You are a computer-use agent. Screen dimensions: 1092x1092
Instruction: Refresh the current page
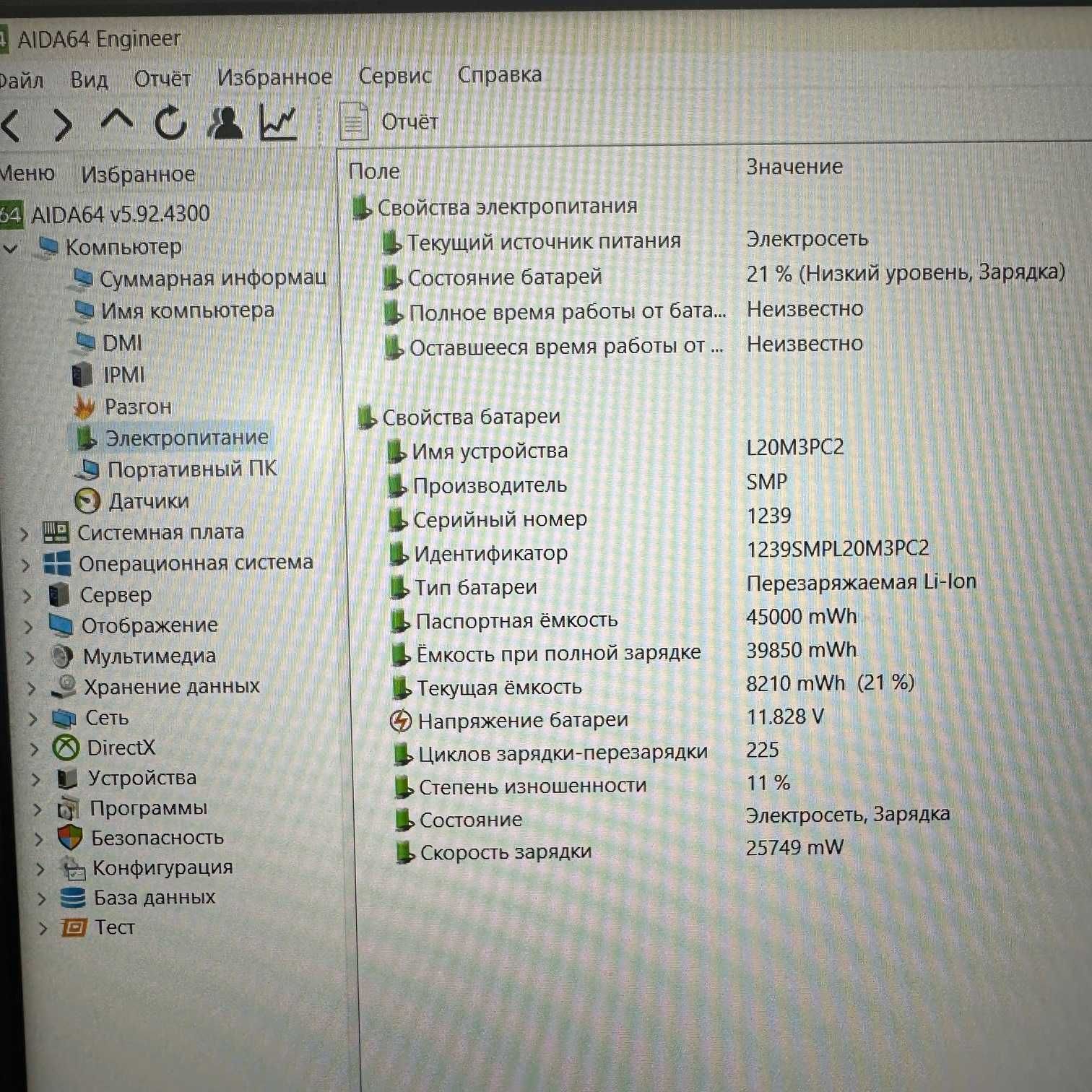click(171, 123)
